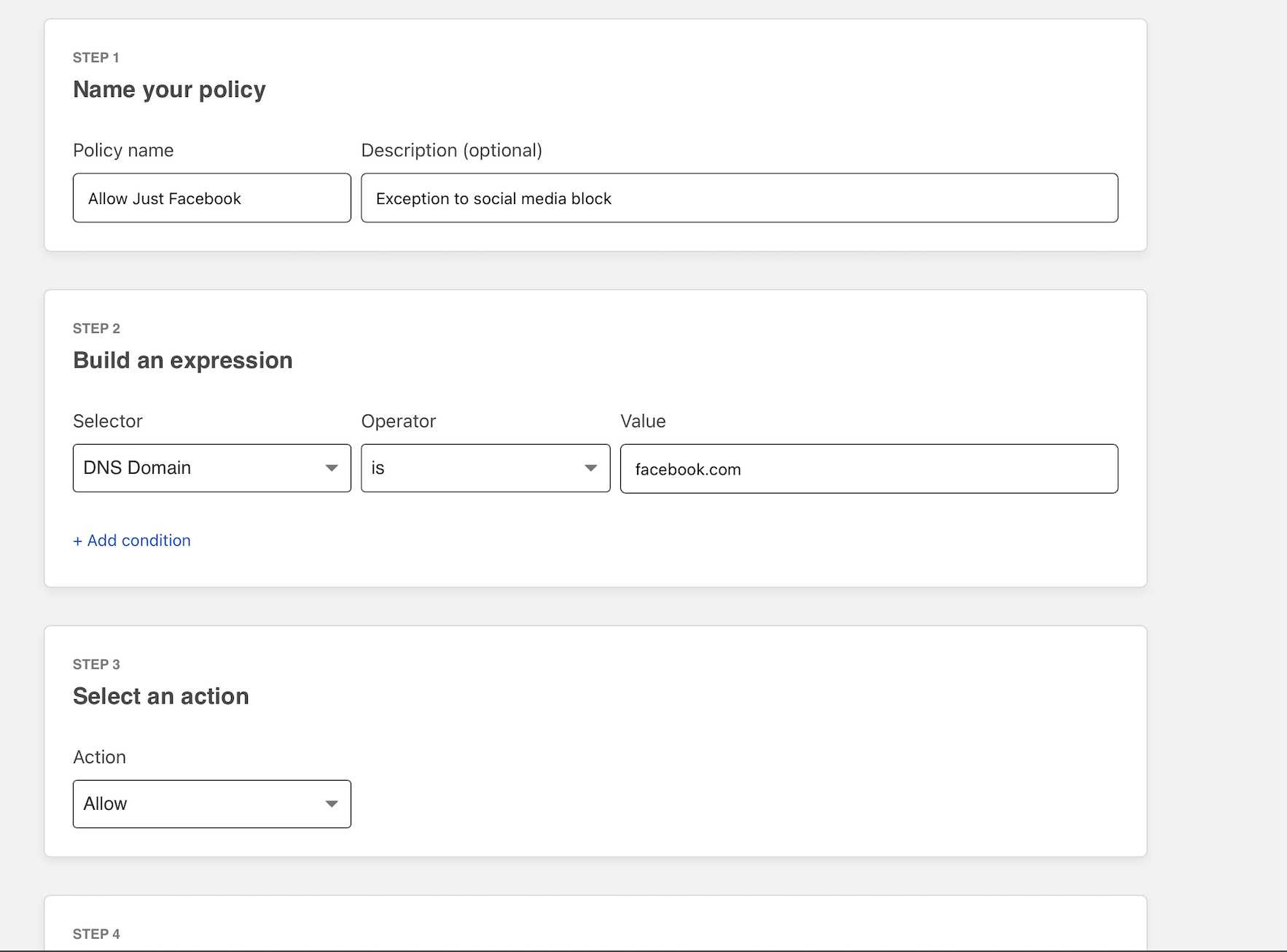Click the 'Action' label text
The width and height of the screenshot is (1287, 952).
tap(99, 757)
